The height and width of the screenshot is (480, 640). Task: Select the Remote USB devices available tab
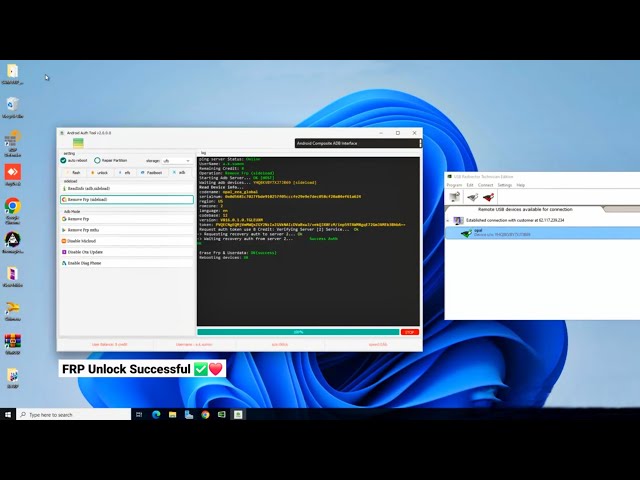point(525,209)
